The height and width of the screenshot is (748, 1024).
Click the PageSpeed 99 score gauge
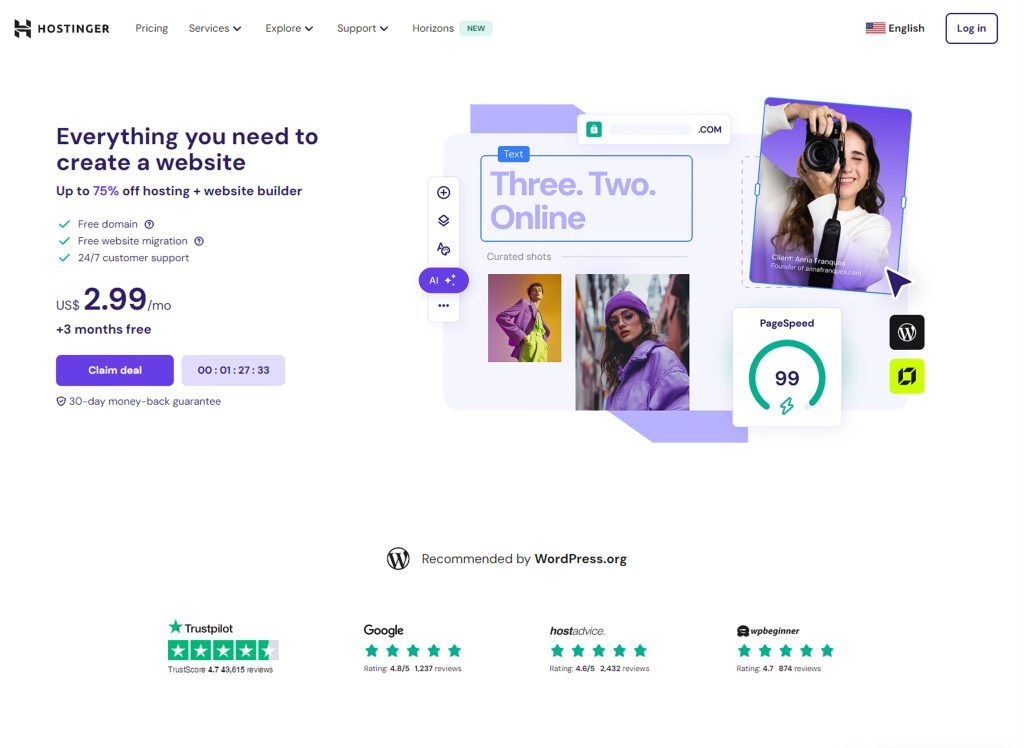click(x=787, y=378)
